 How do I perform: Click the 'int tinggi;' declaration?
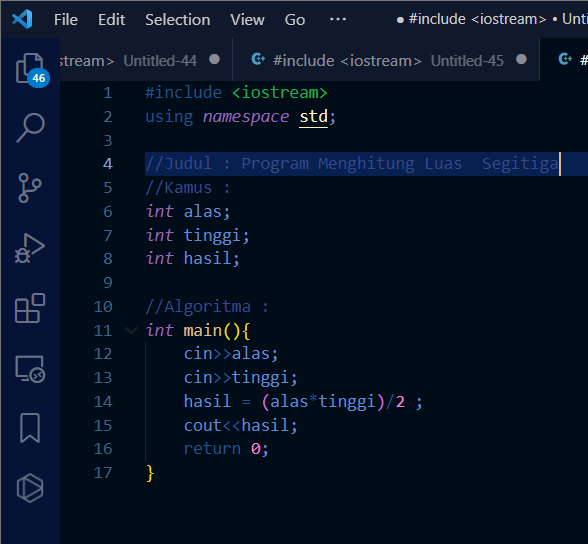point(198,235)
